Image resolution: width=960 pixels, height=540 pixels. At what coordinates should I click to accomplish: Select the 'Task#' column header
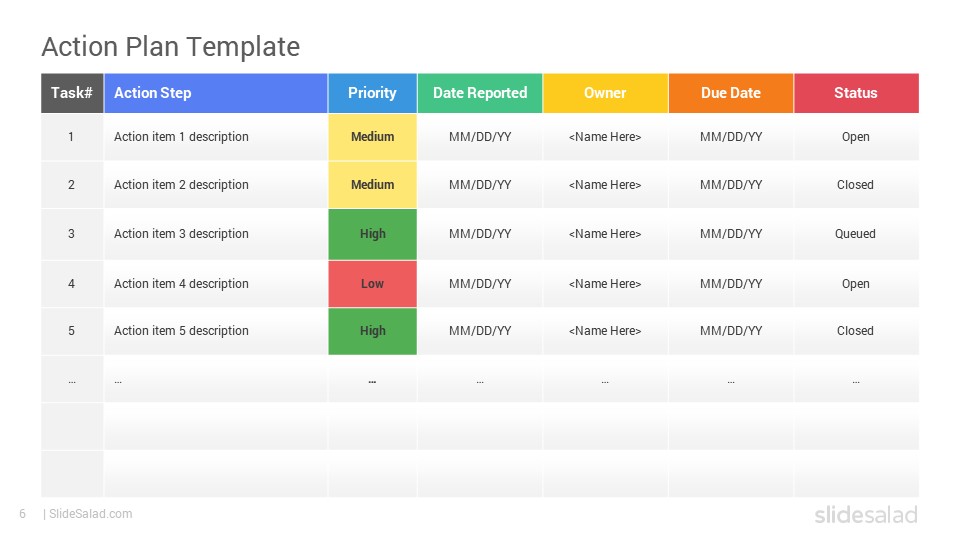72,93
